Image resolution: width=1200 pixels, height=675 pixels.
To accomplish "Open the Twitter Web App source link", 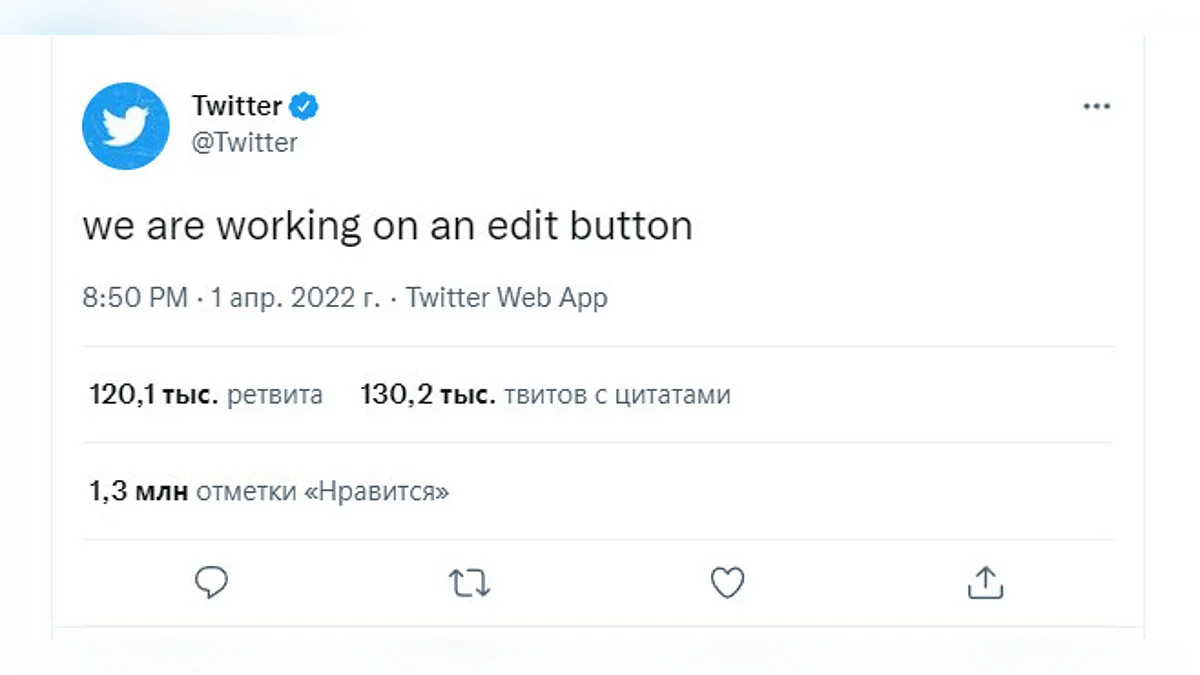I will coord(507,297).
